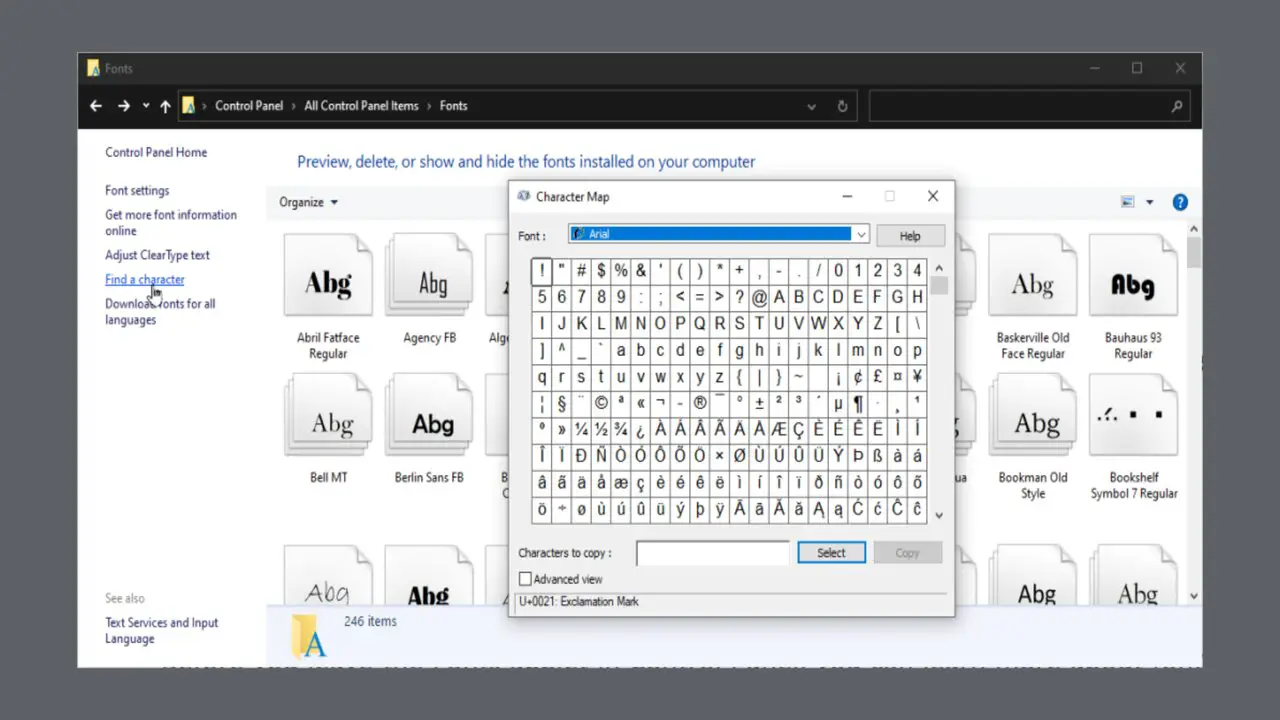Enable Advanced view checkbox

525,579
